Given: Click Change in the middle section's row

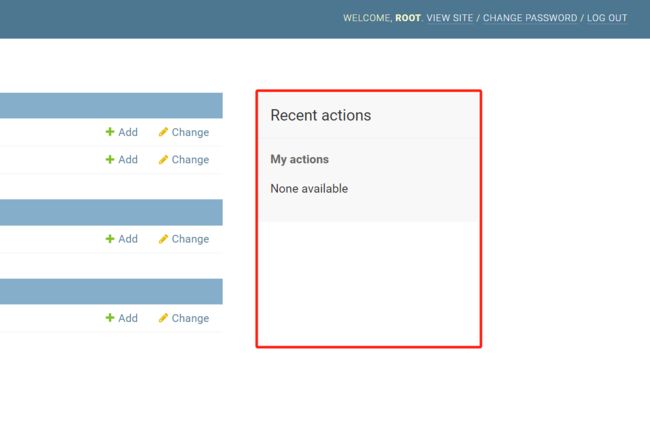Looking at the screenshot, I should 184,239.
